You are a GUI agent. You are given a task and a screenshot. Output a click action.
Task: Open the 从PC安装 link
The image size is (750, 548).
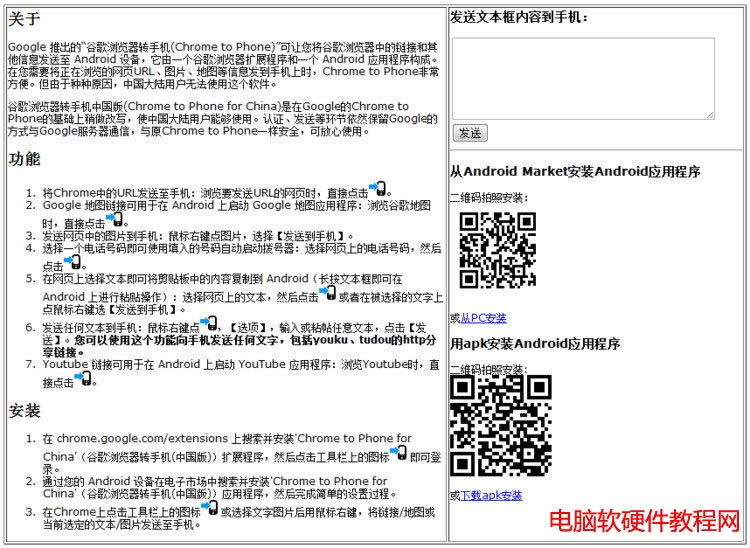(x=483, y=318)
